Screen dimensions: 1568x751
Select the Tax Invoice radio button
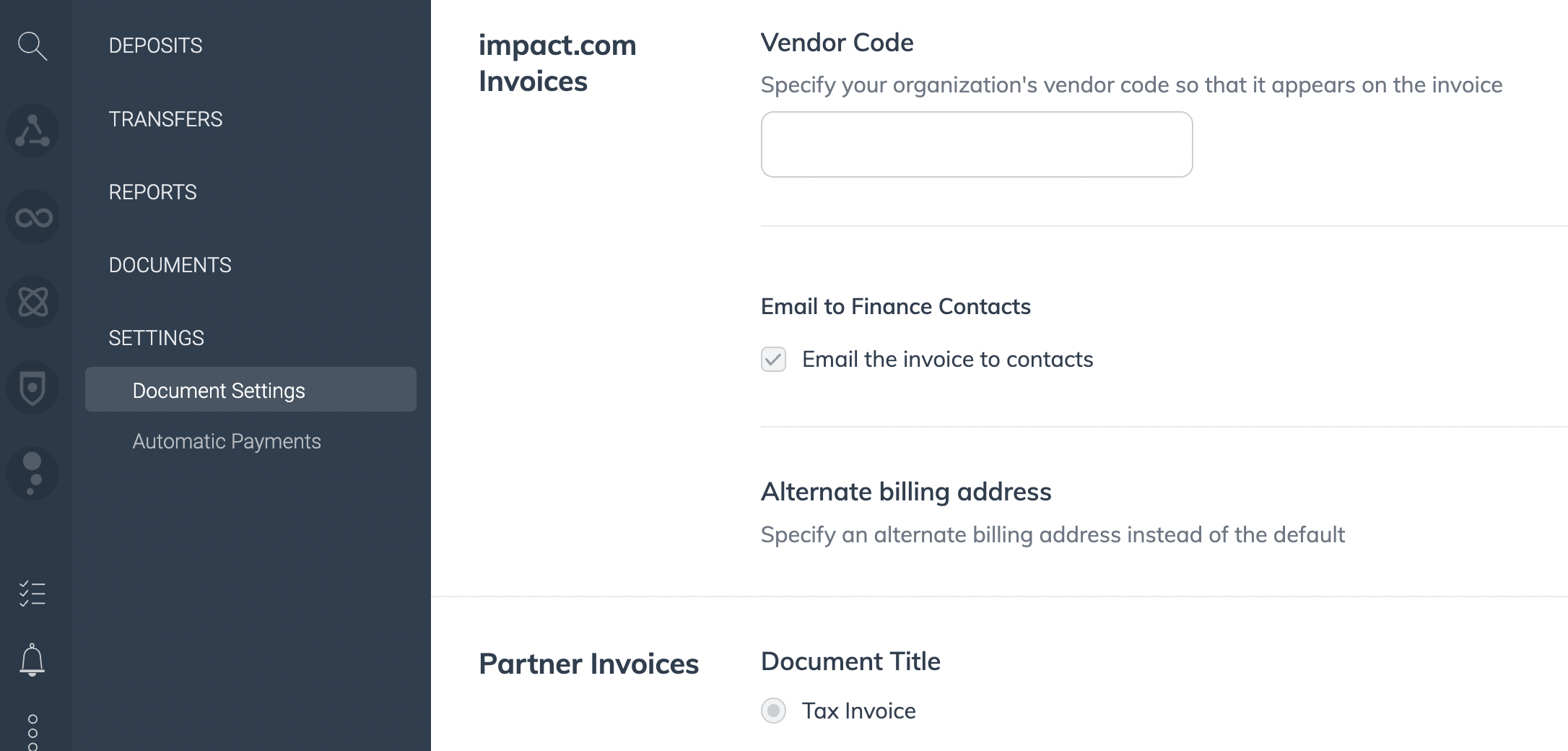pos(773,711)
